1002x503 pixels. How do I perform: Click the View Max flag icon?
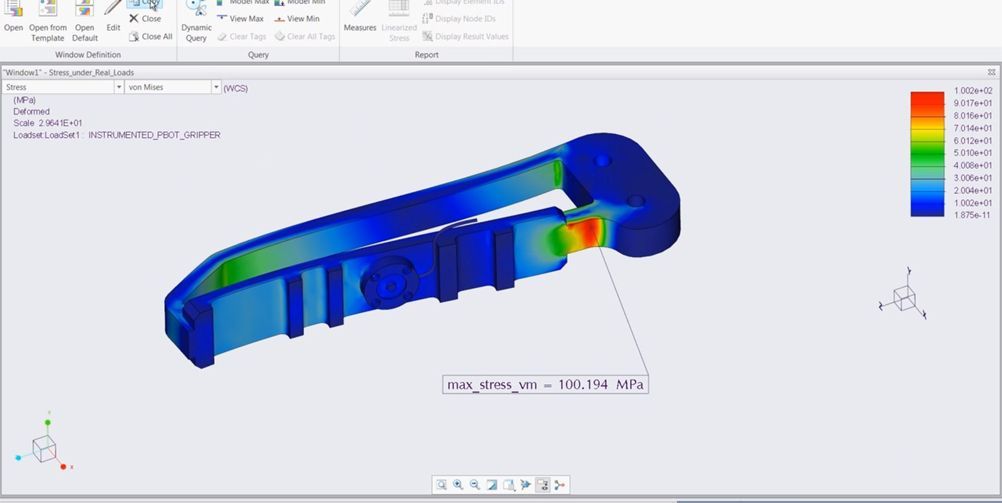tap(222, 19)
